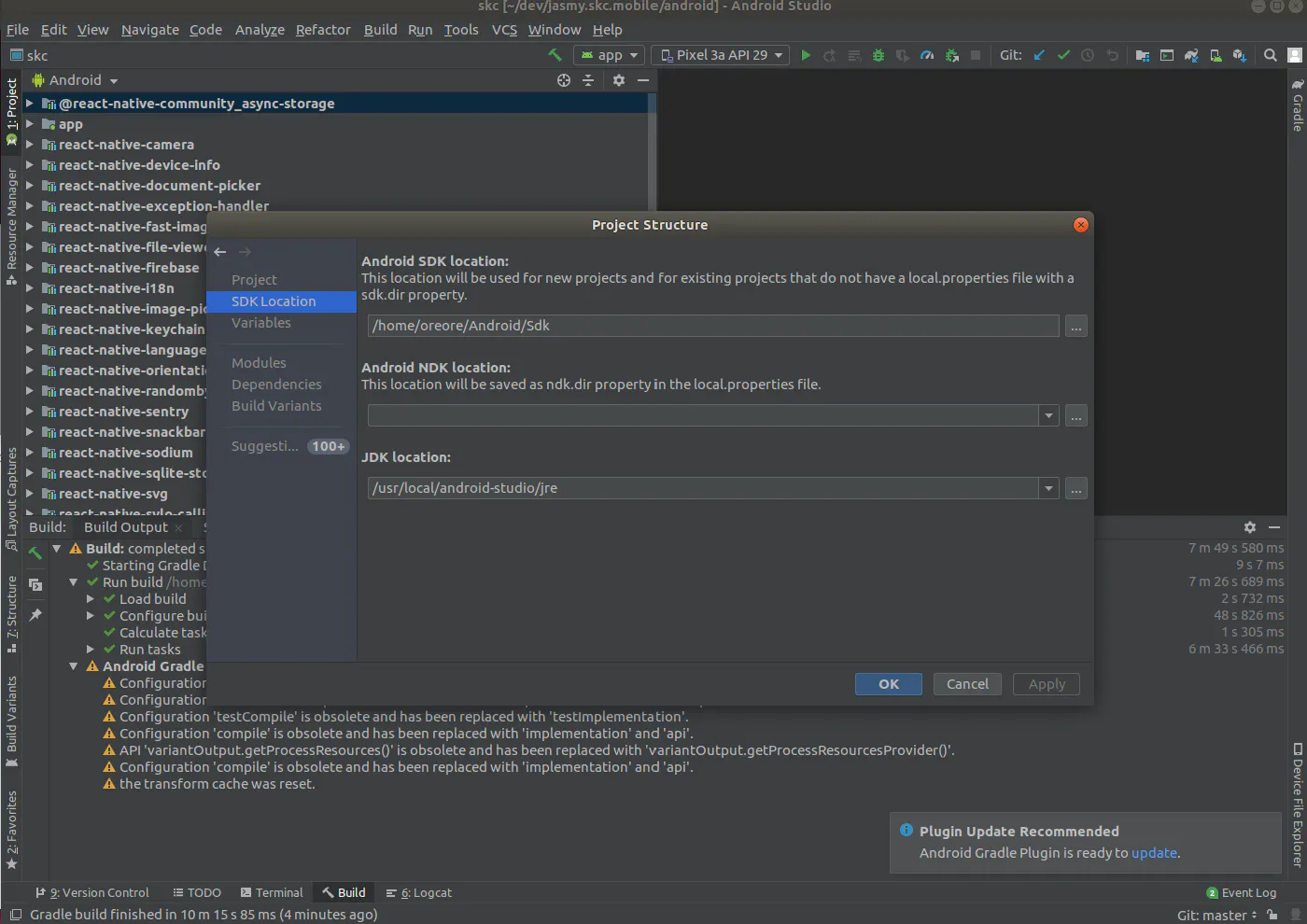Viewport: 1307px width, 924px height.
Task: Open the Project panel gear settings
Action: 618,80
